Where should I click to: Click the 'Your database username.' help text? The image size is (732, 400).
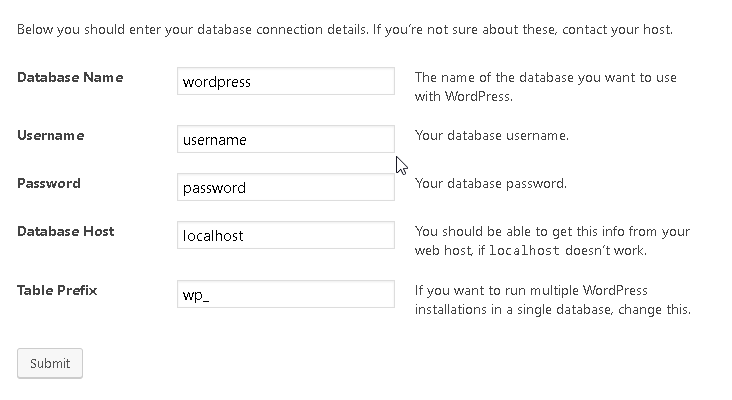[492, 135]
